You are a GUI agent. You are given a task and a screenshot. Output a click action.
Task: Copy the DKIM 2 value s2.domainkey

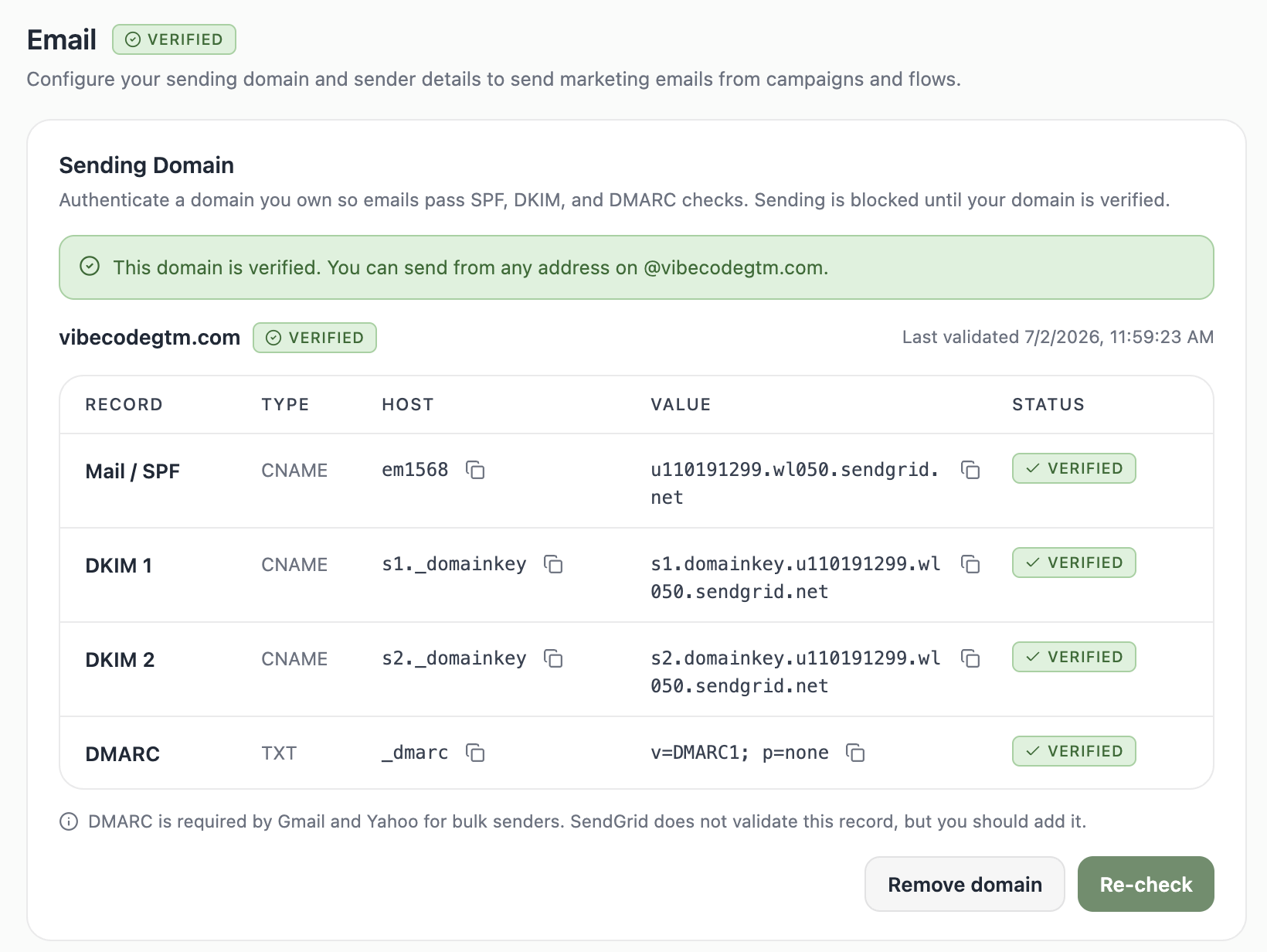970,658
